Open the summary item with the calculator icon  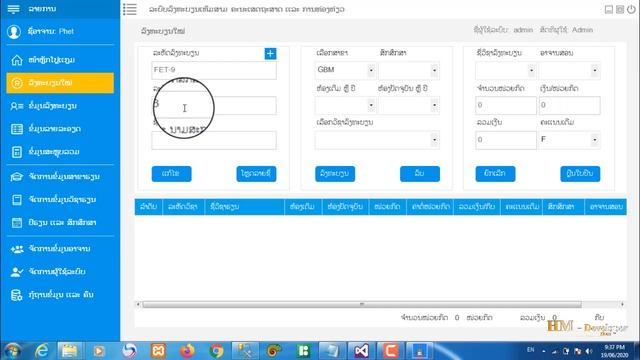pyautogui.click(x=60, y=152)
